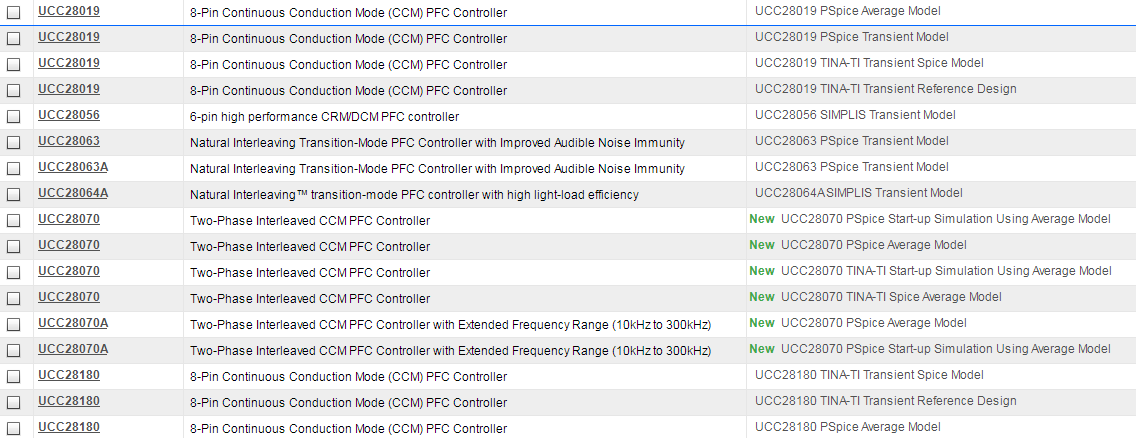The height and width of the screenshot is (438, 1136).
Task: Tick the checkbox for the UCC28056 row
Action: pos(14,116)
